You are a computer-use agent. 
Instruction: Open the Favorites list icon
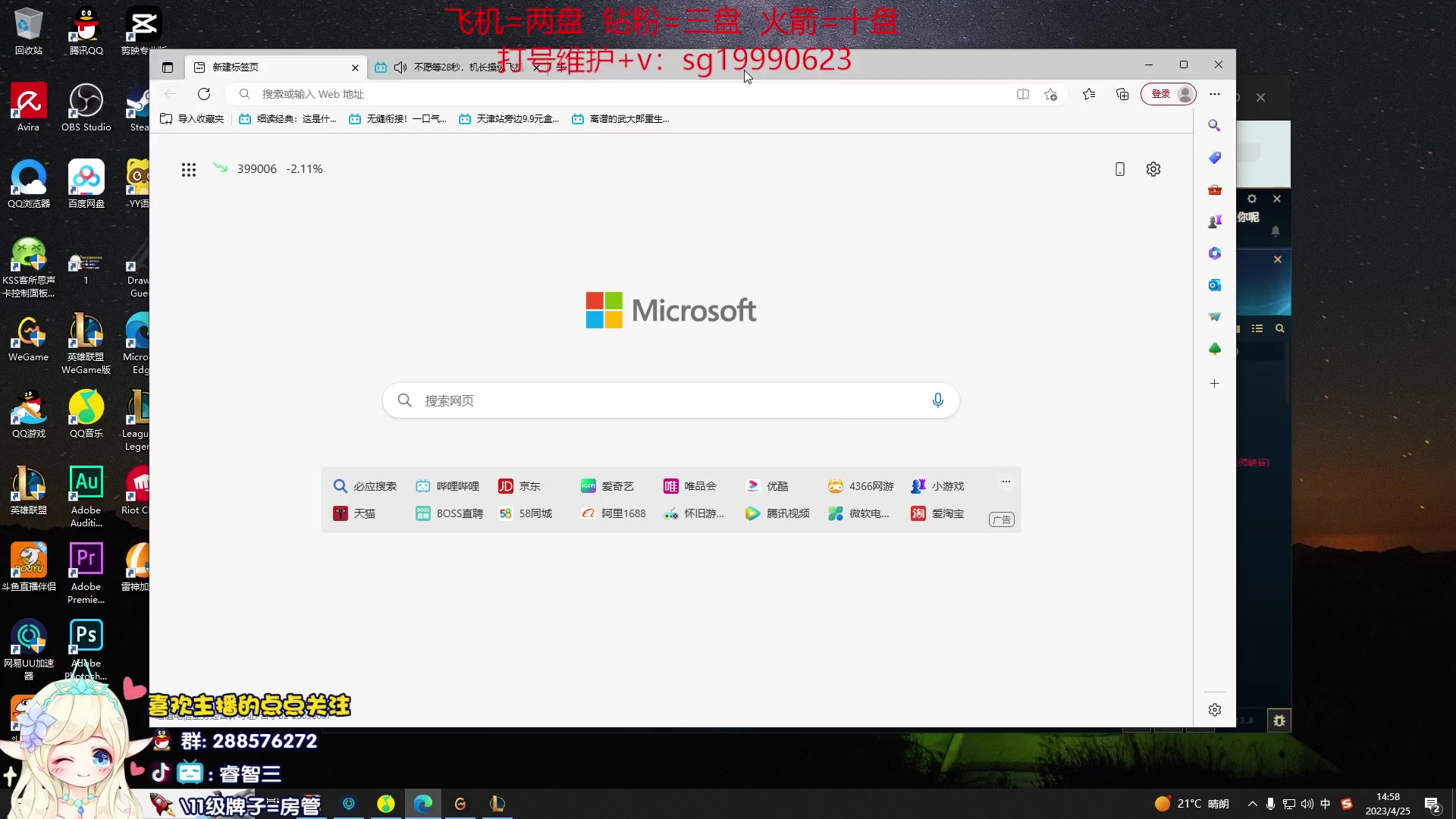(x=1089, y=94)
